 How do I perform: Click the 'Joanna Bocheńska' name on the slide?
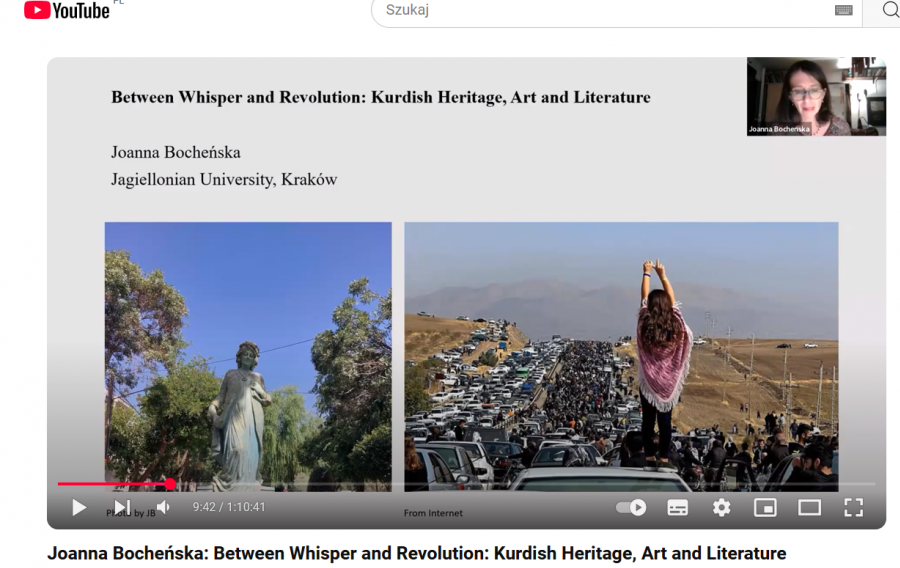[176, 153]
